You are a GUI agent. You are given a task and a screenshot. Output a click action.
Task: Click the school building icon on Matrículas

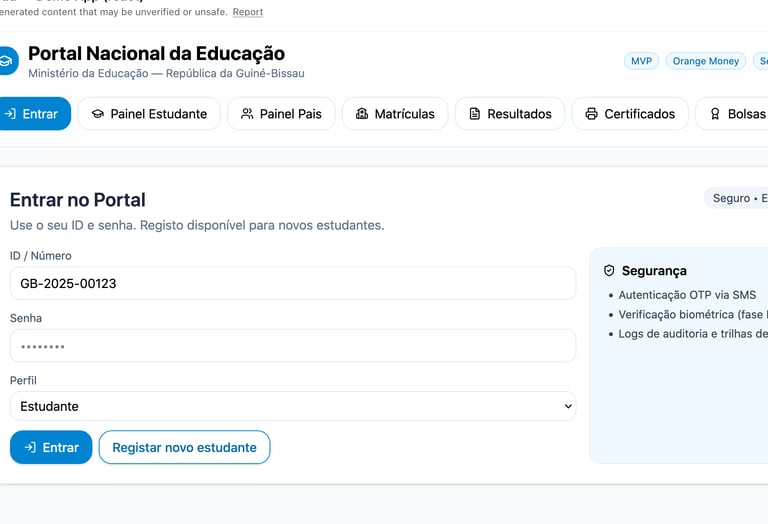point(362,114)
